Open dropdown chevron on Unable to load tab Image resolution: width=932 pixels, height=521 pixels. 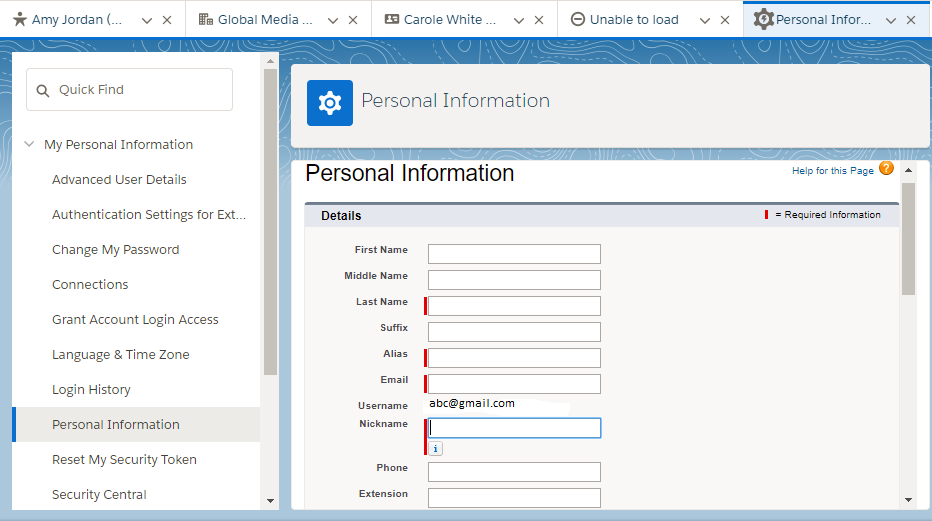(x=705, y=21)
